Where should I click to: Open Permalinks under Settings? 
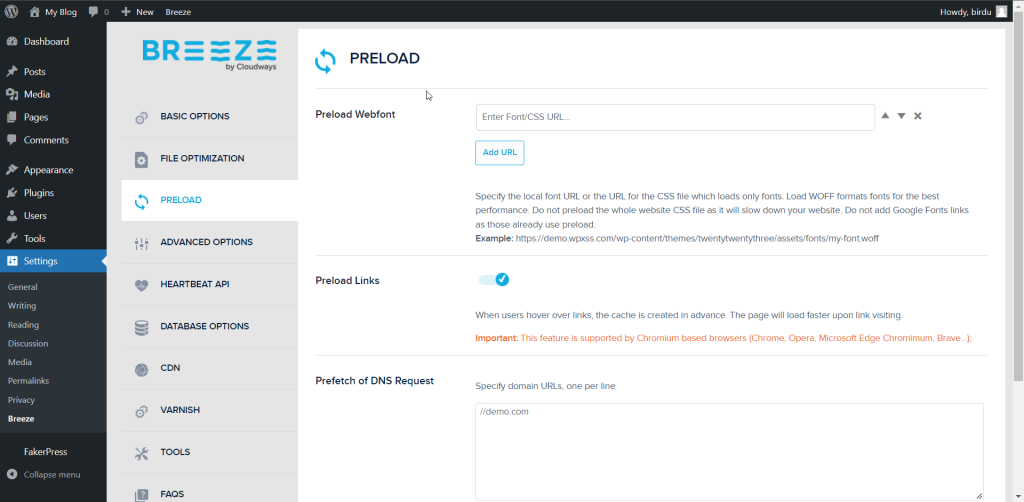(x=28, y=381)
